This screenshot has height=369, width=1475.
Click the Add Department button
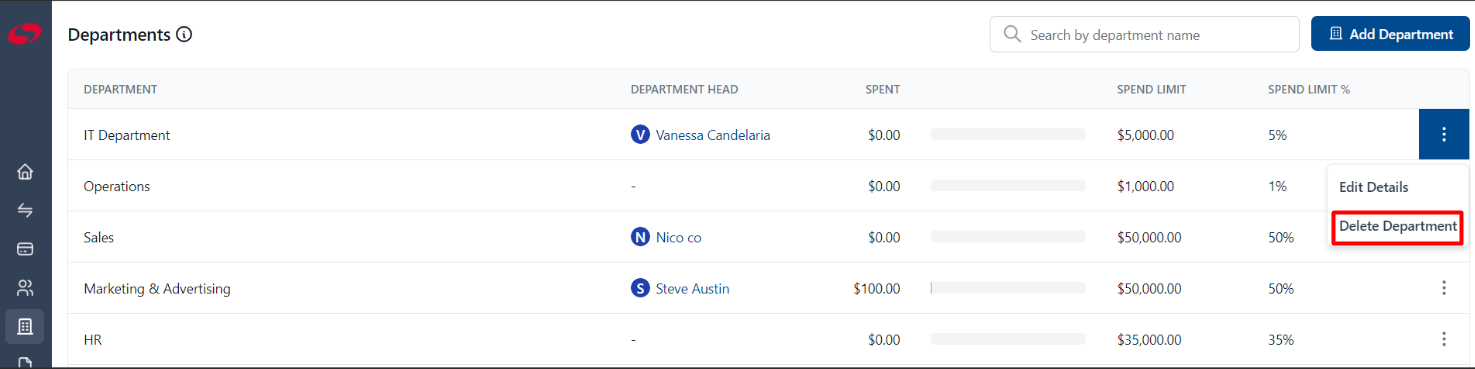point(1390,34)
